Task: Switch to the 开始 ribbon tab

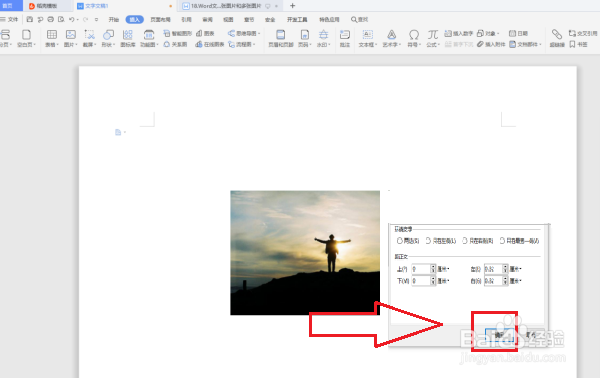Action: click(114, 19)
